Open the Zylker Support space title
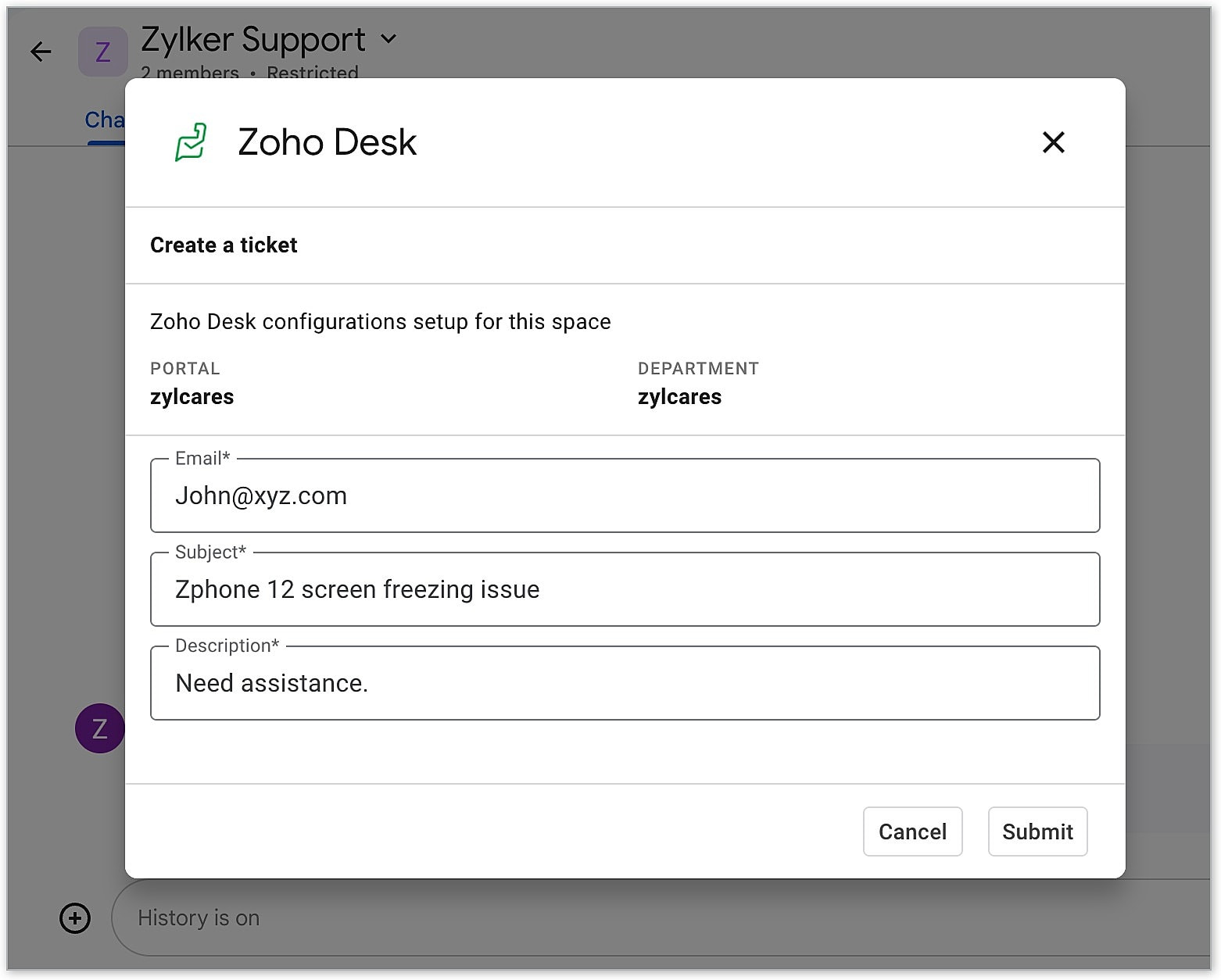 253,39
